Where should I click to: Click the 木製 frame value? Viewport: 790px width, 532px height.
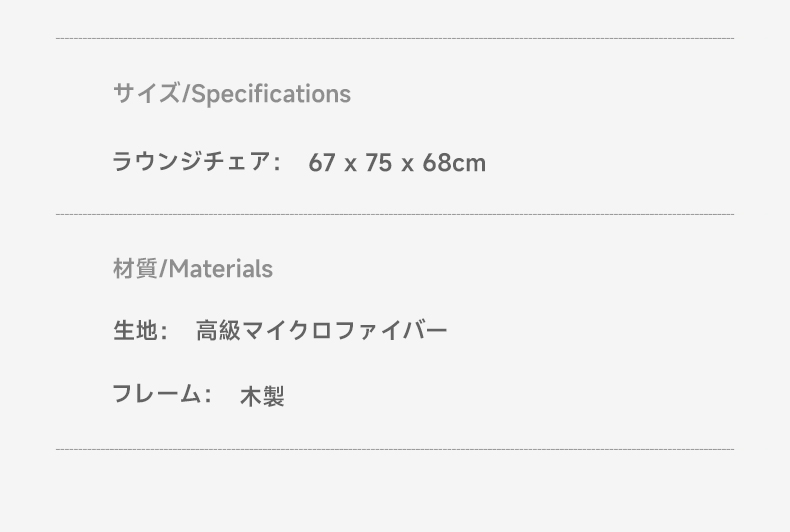coord(262,396)
